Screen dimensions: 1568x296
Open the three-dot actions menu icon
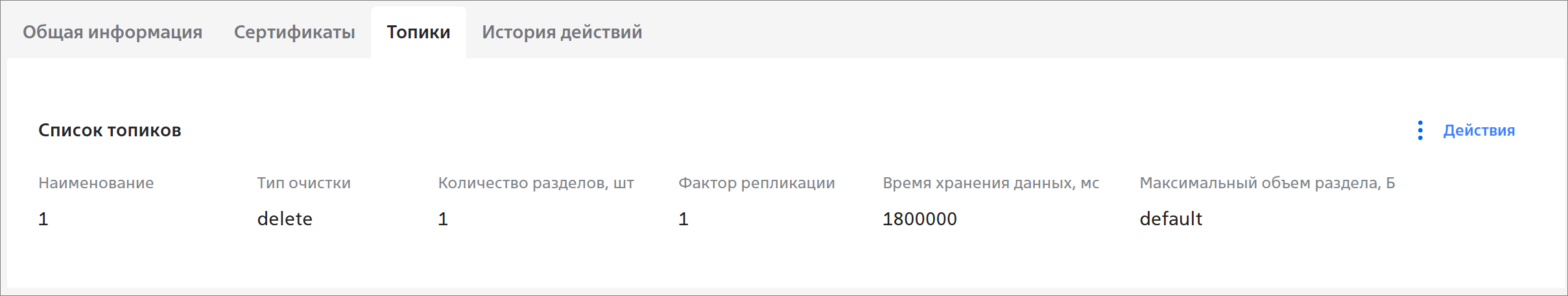[x=1420, y=130]
